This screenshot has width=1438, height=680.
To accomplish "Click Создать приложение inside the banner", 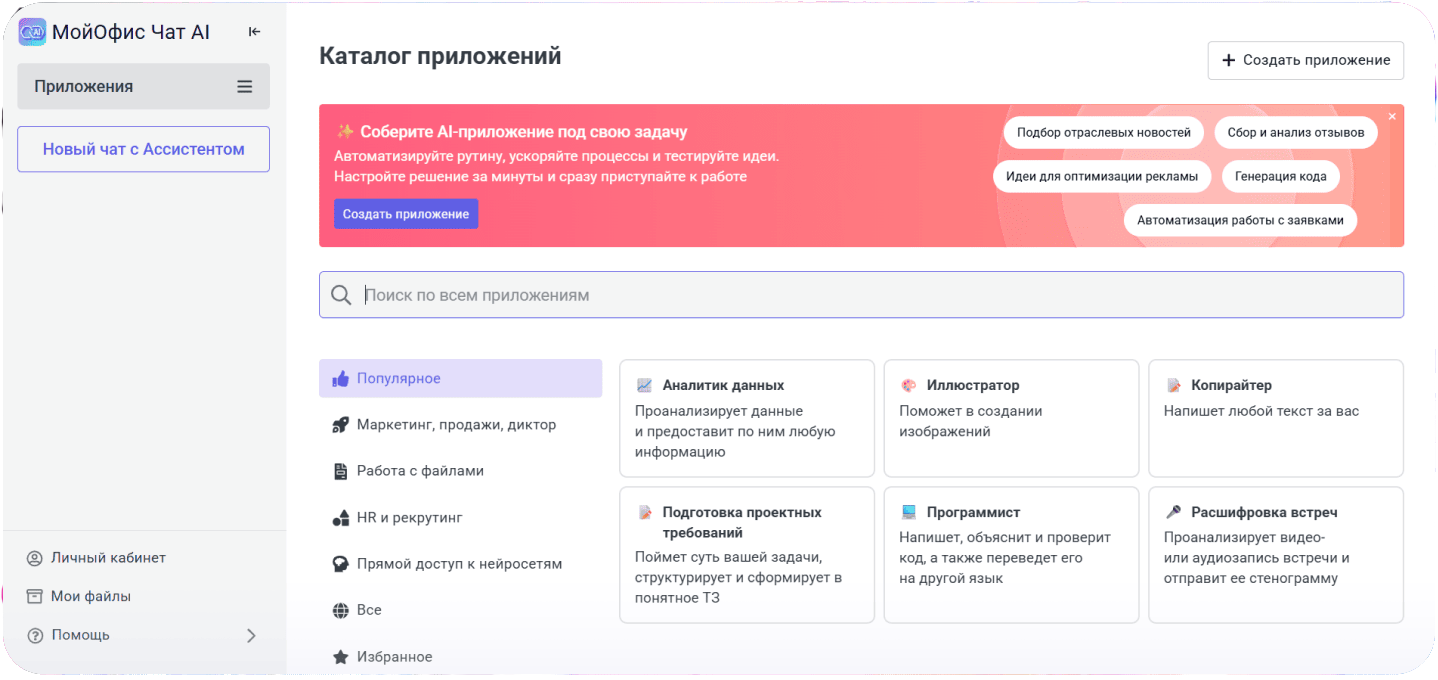I will coord(405,214).
